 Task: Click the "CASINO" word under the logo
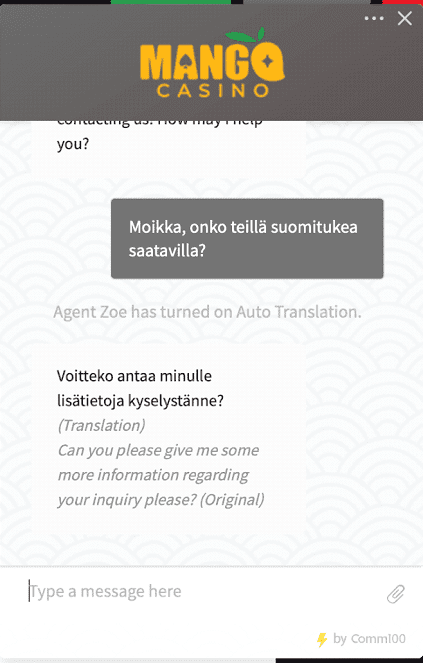(x=213, y=91)
